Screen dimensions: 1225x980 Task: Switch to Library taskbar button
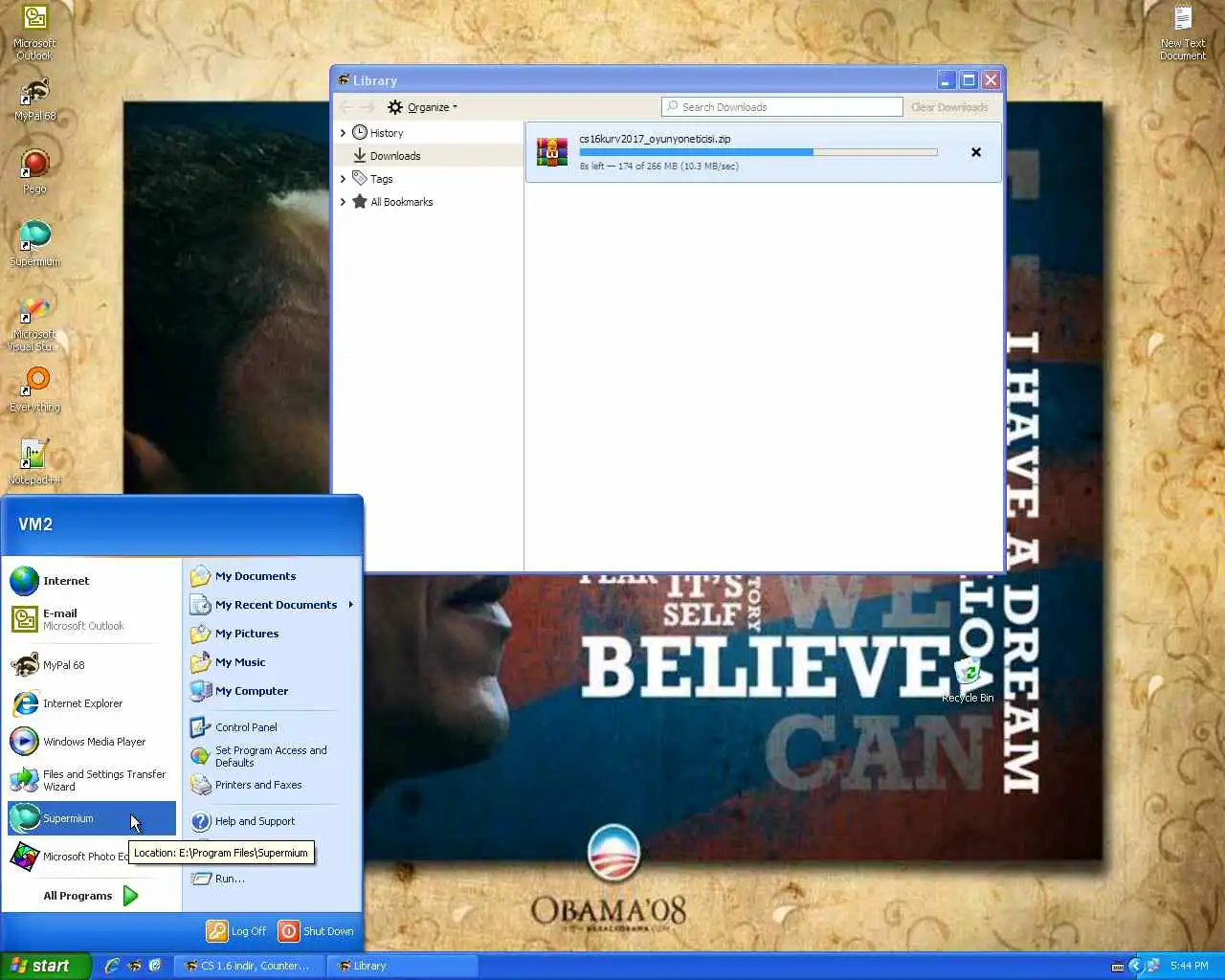(402, 966)
